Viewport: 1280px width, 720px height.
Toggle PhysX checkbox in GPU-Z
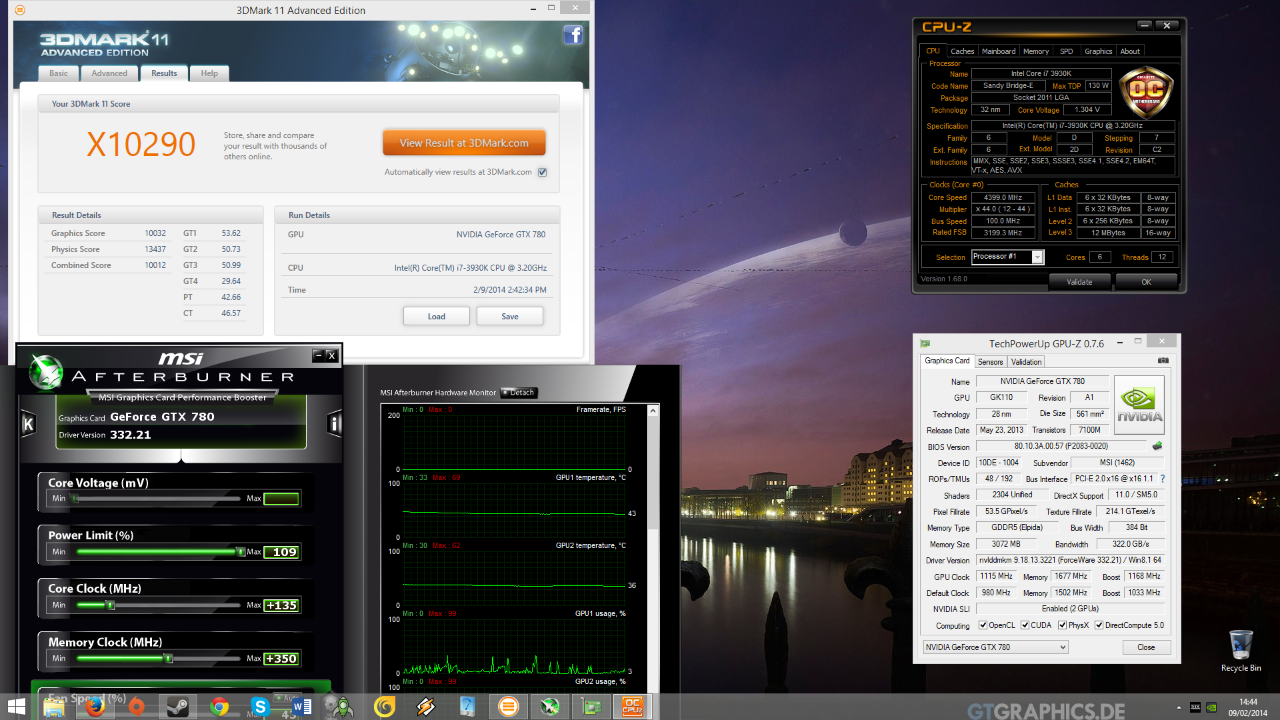pos(1060,625)
